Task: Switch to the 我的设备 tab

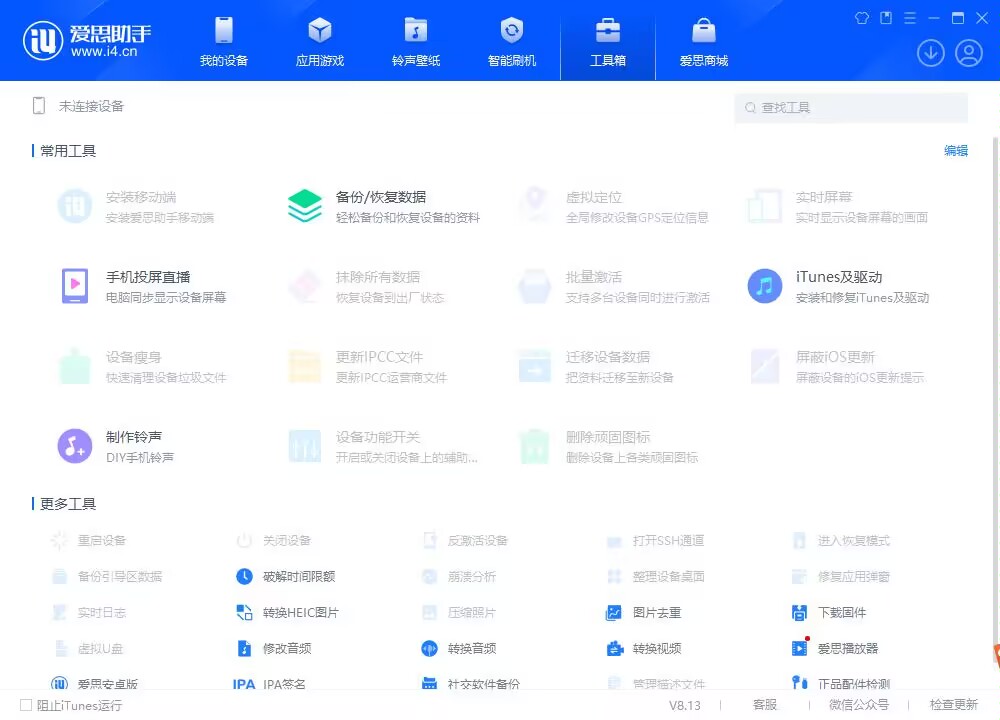Action: [224, 41]
